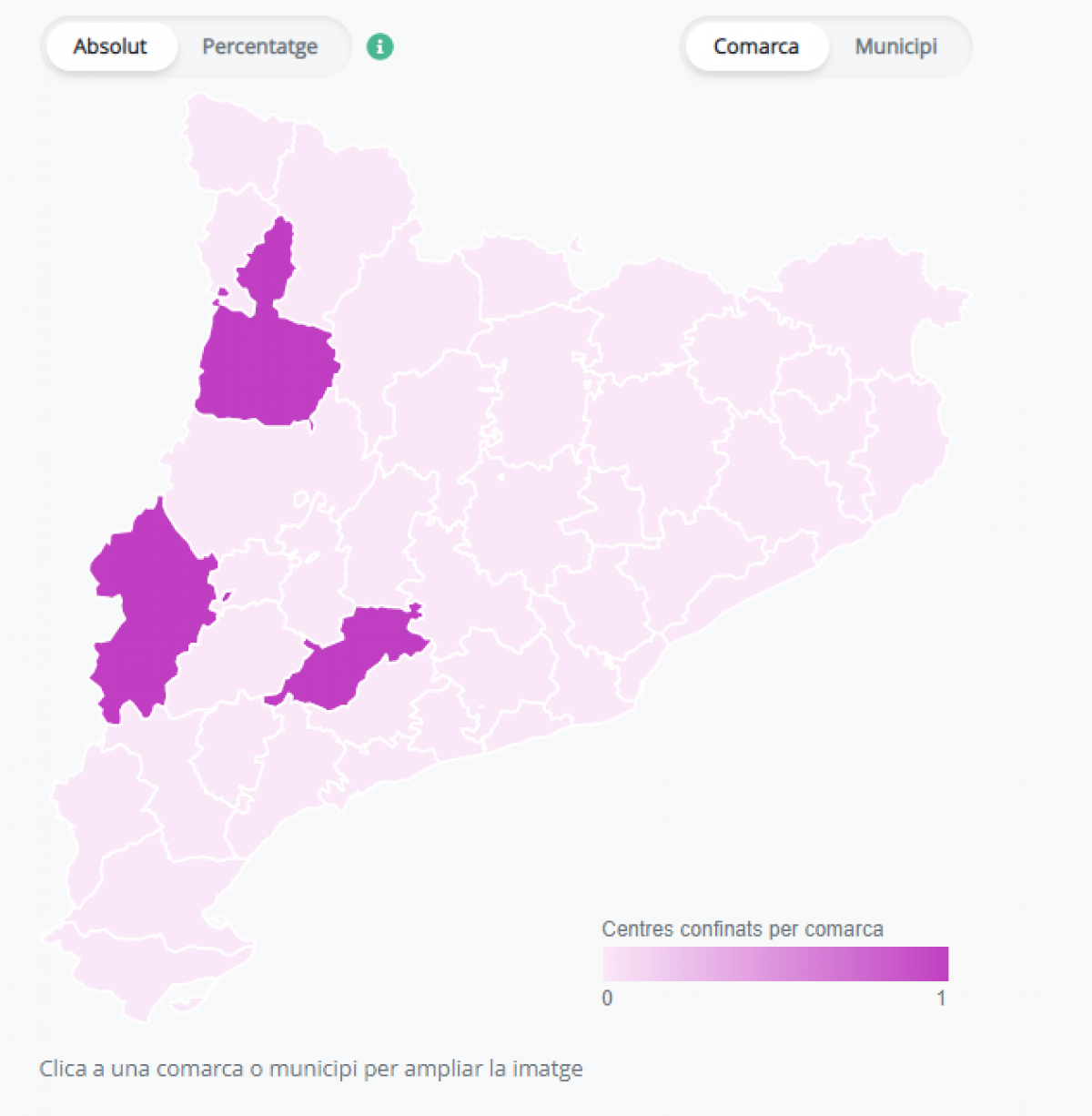Screen dimensions: 1092x1116
Task: Click the legend title 'Centres confinats per comarca'
Action: click(x=742, y=929)
